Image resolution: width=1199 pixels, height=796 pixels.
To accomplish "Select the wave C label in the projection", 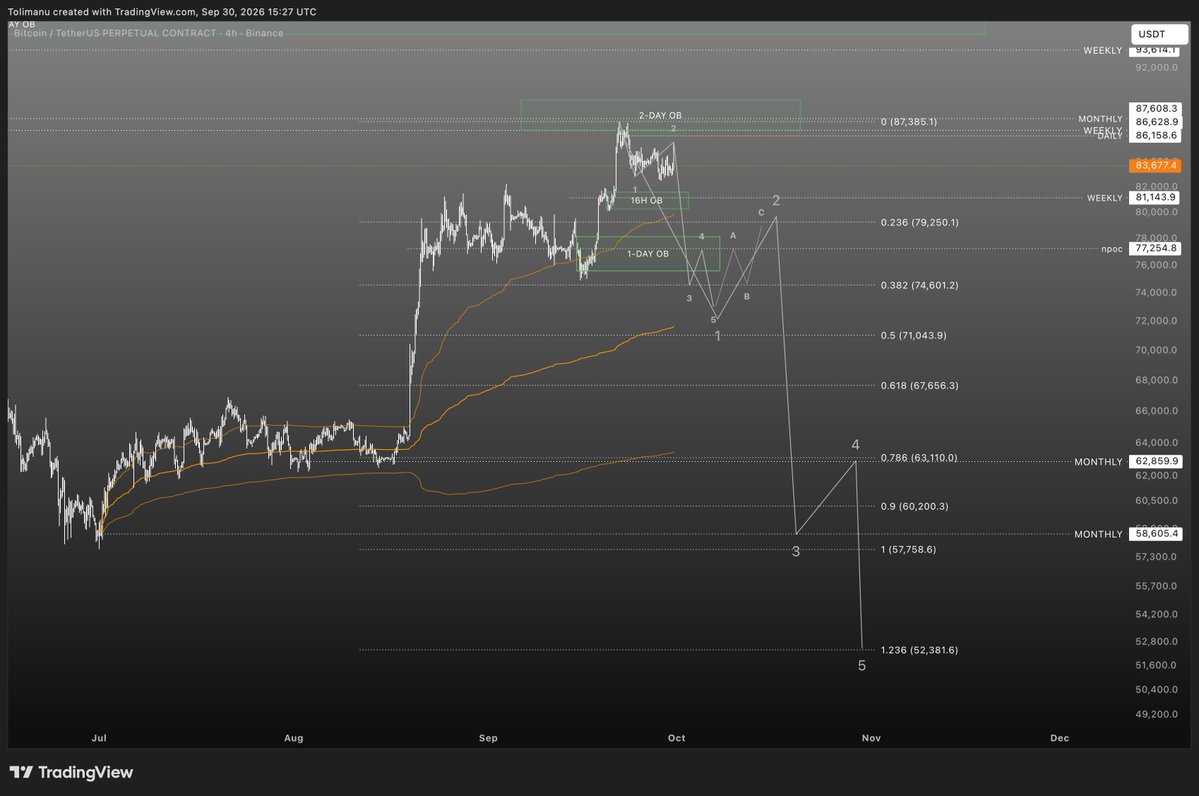I will pyautogui.click(x=761, y=213).
